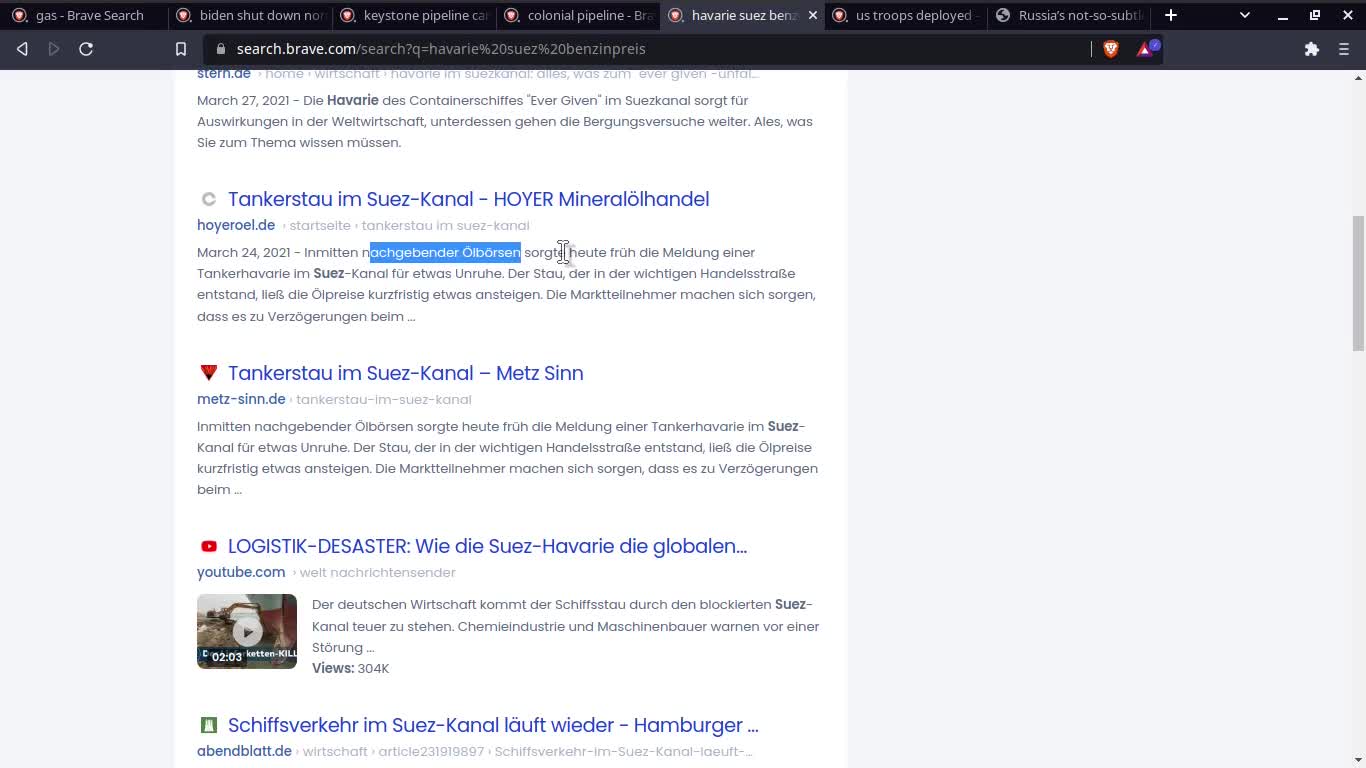1366x768 pixels.
Task: Open abendblatt.de domain link
Action: [x=244, y=751]
